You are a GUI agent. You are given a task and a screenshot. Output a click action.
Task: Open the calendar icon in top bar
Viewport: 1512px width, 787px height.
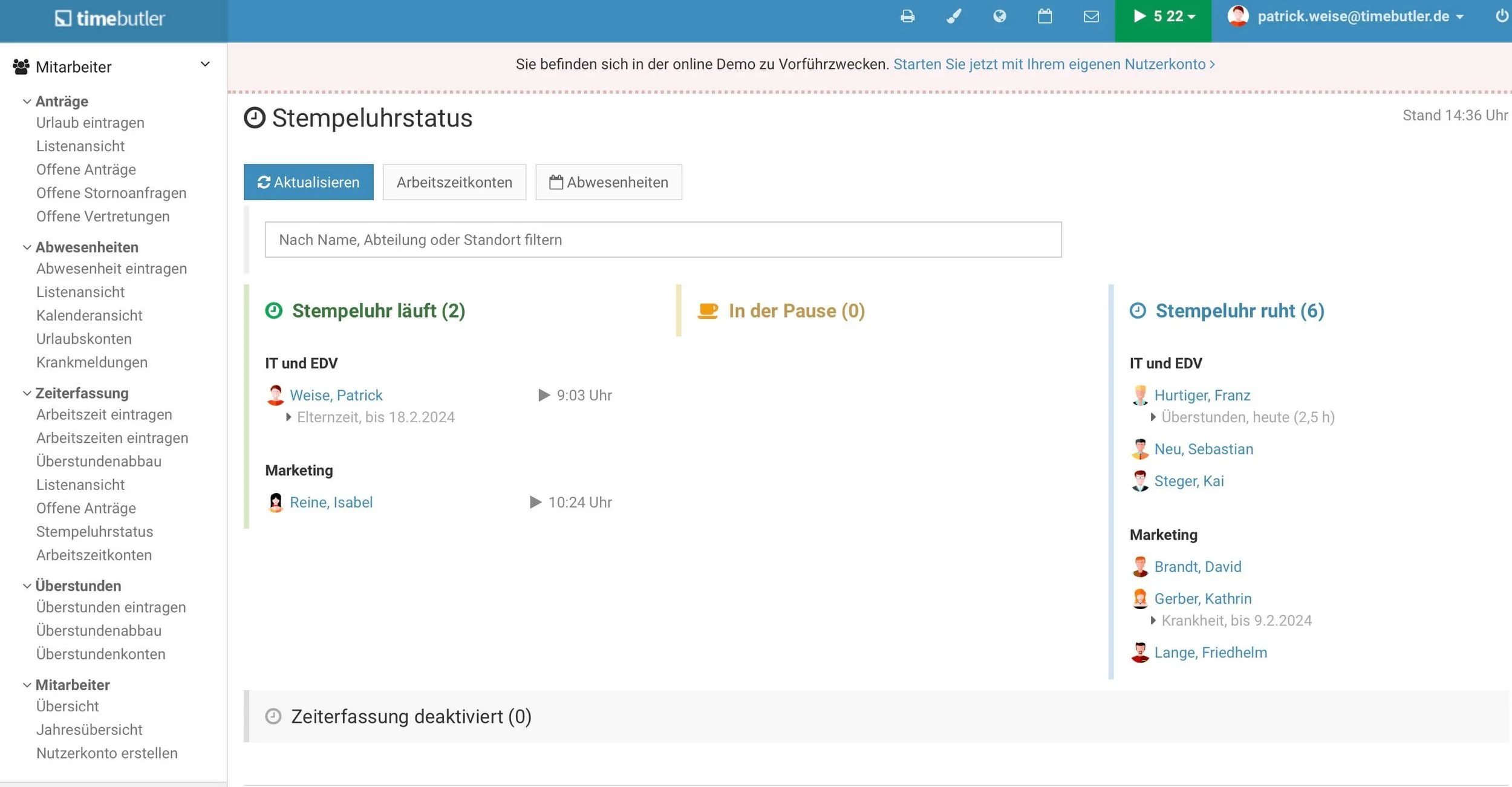point(1045,16)
